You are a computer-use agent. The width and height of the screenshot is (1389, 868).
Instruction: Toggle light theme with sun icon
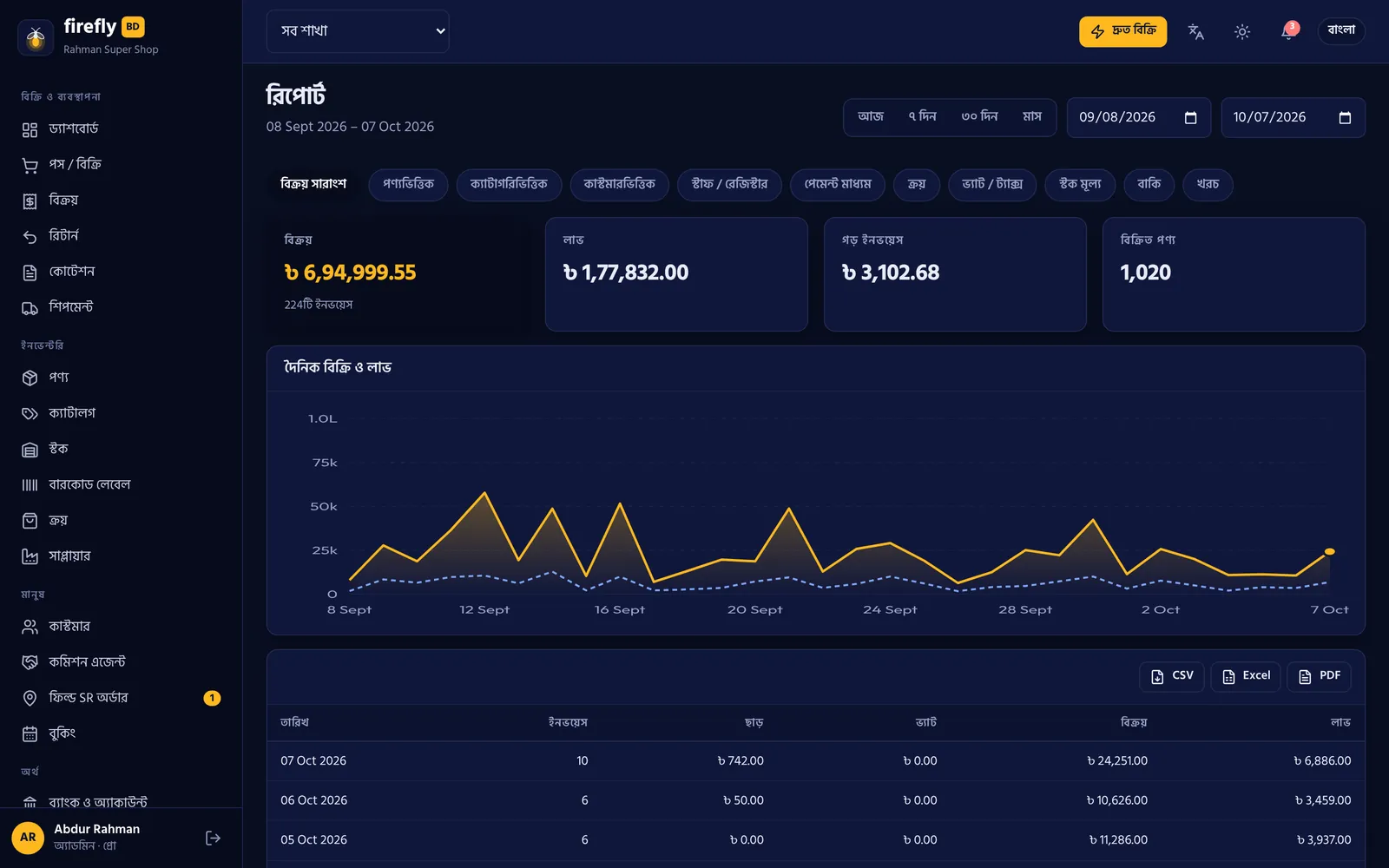pyautogui.click(x=1242, y=32)
